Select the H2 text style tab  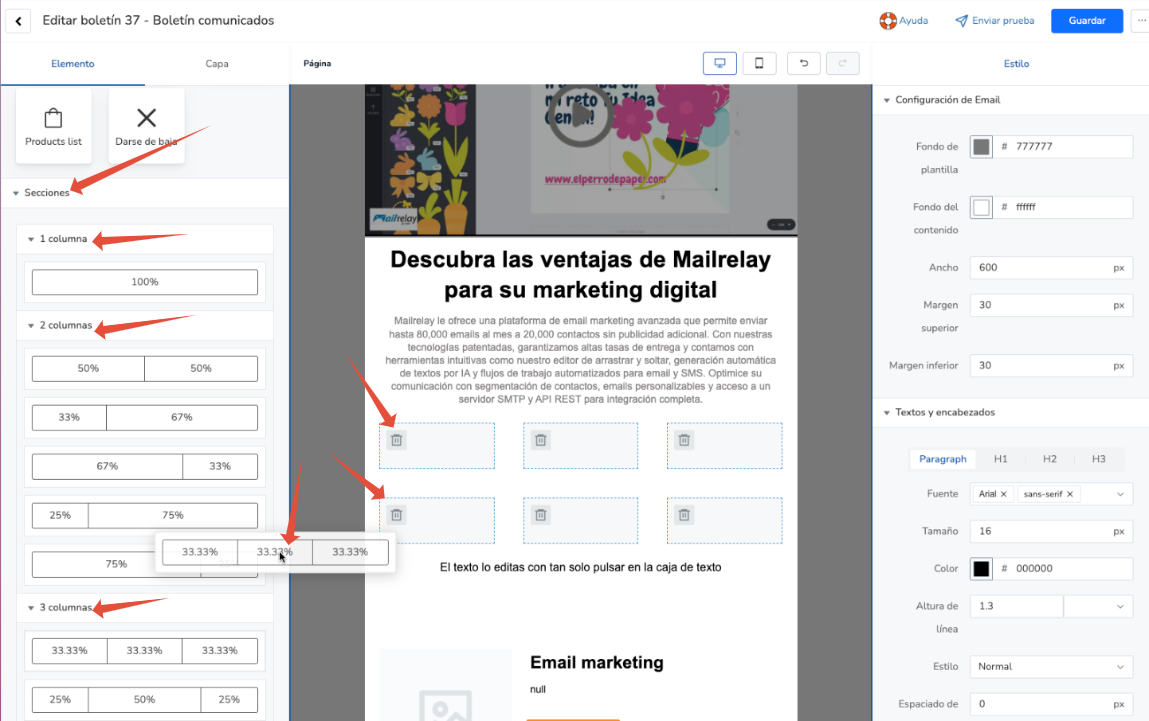click(1049, 459)
